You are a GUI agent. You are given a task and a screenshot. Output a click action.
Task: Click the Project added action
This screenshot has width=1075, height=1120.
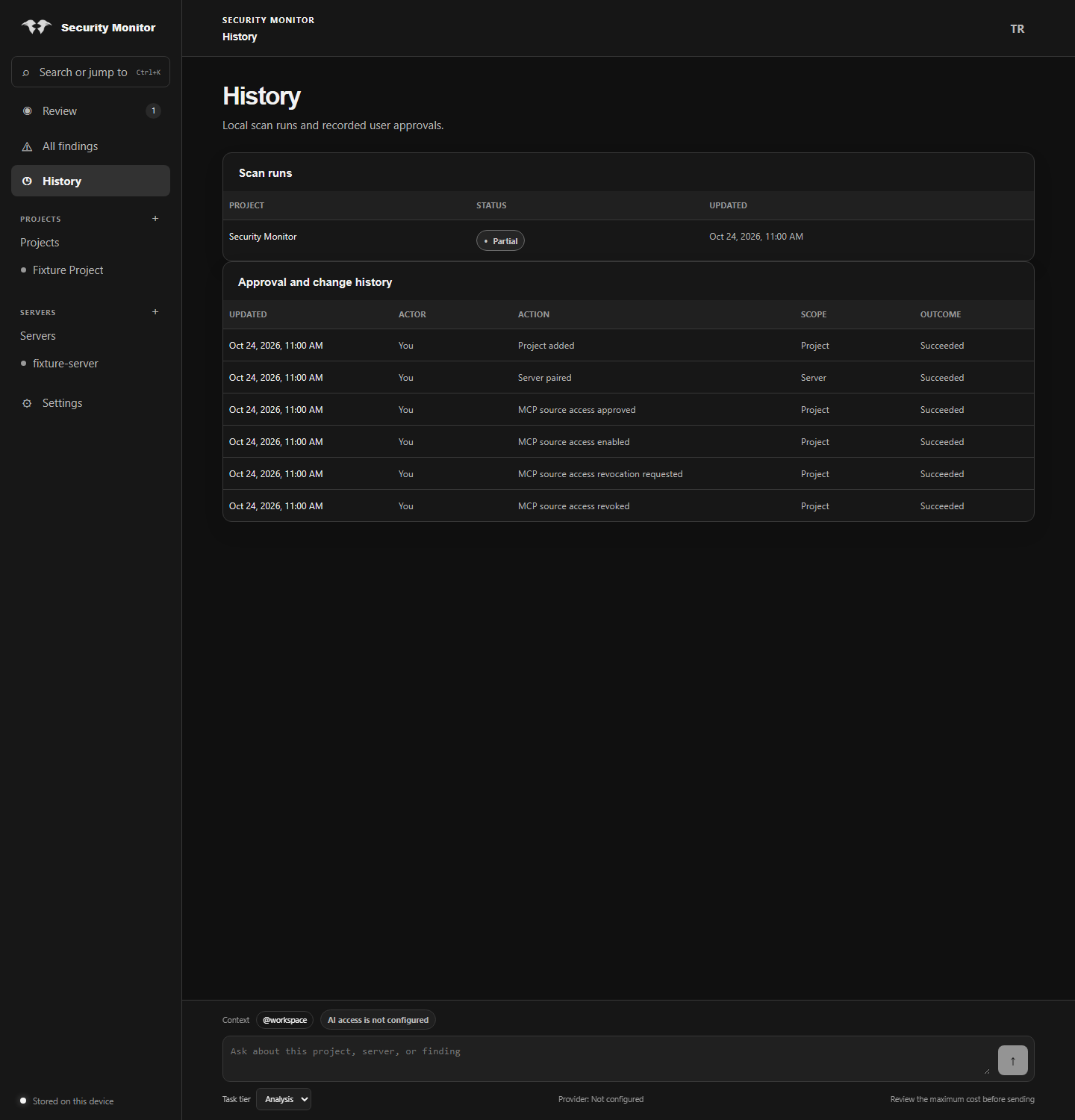[x=546, y=346]
